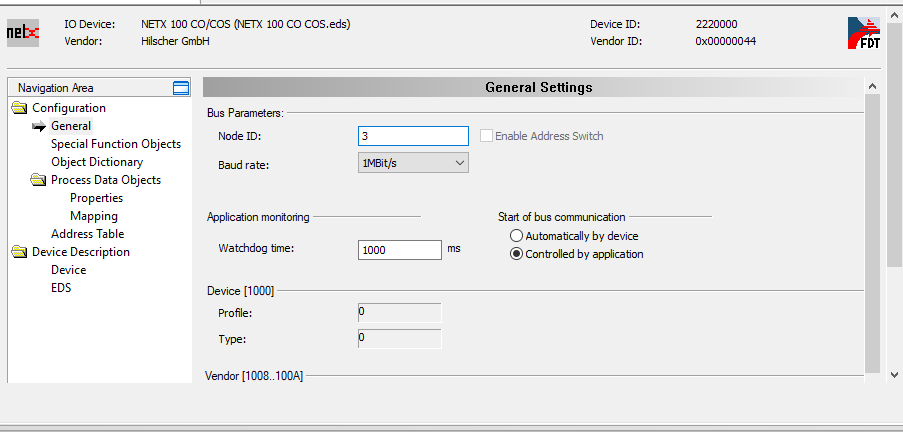Click the FDT logo icon

pos(864,33)
